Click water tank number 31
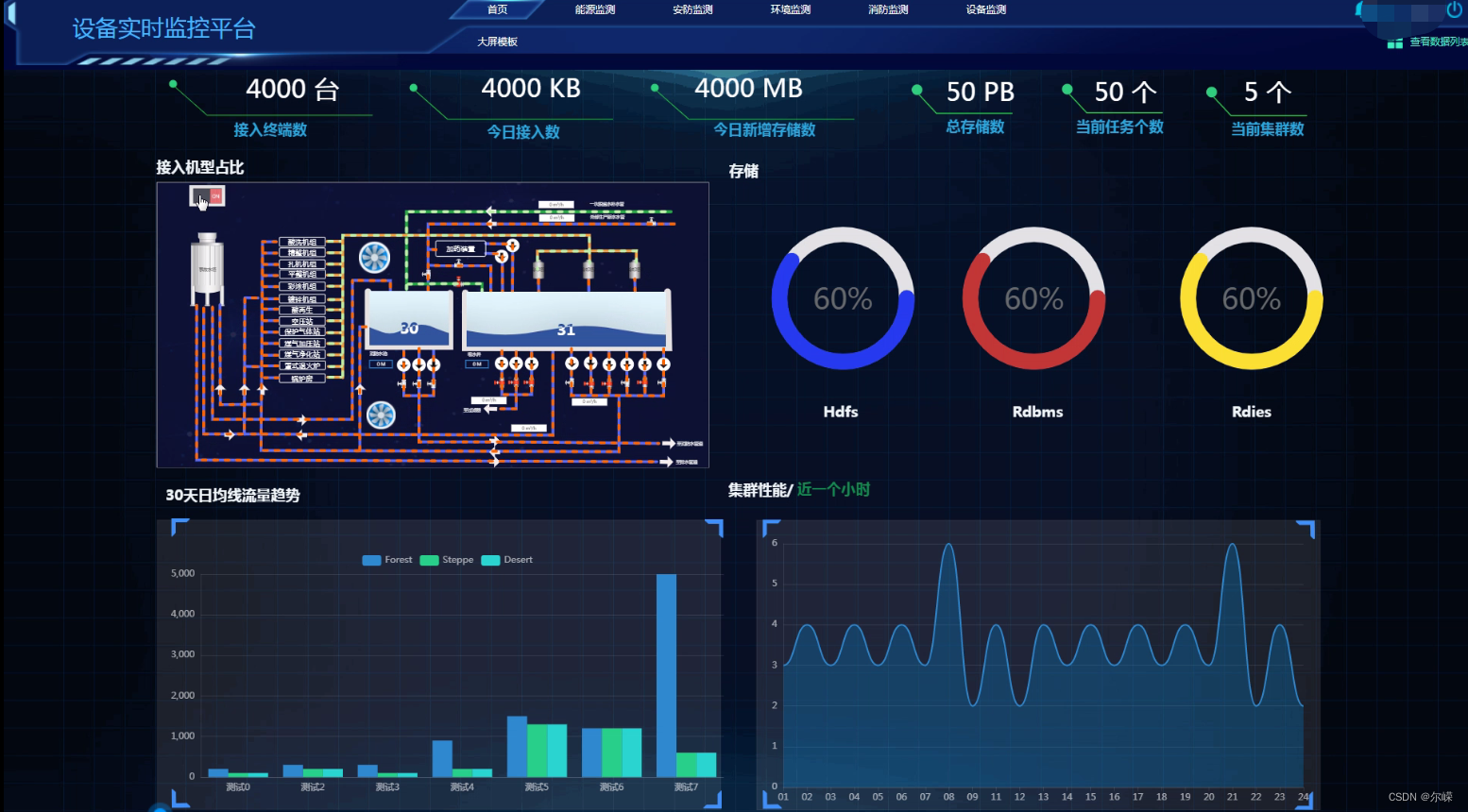The image size is (1468, 812). pos(567,321)
